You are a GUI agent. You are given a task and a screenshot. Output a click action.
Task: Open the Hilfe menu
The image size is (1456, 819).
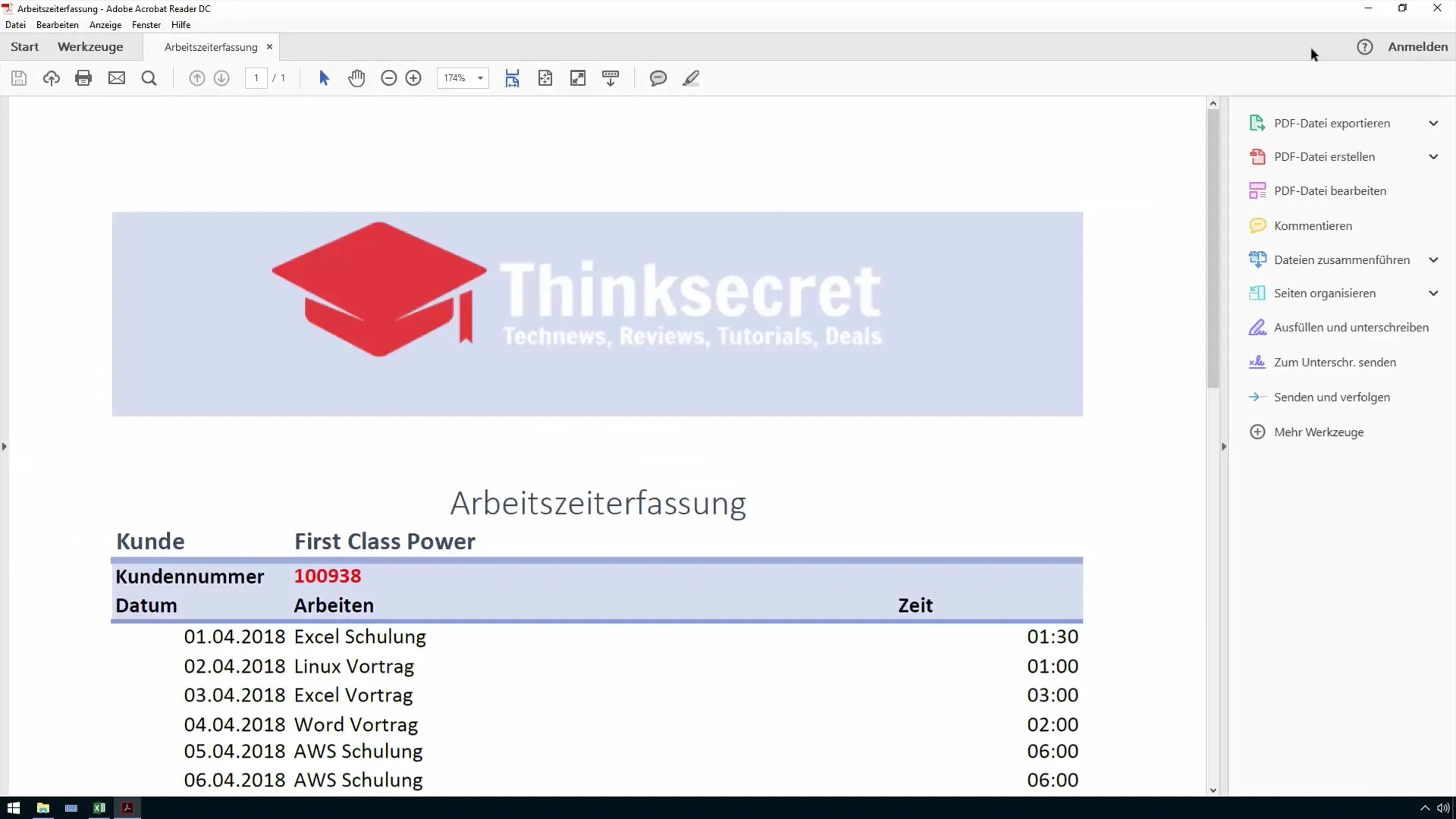[181, 25]
